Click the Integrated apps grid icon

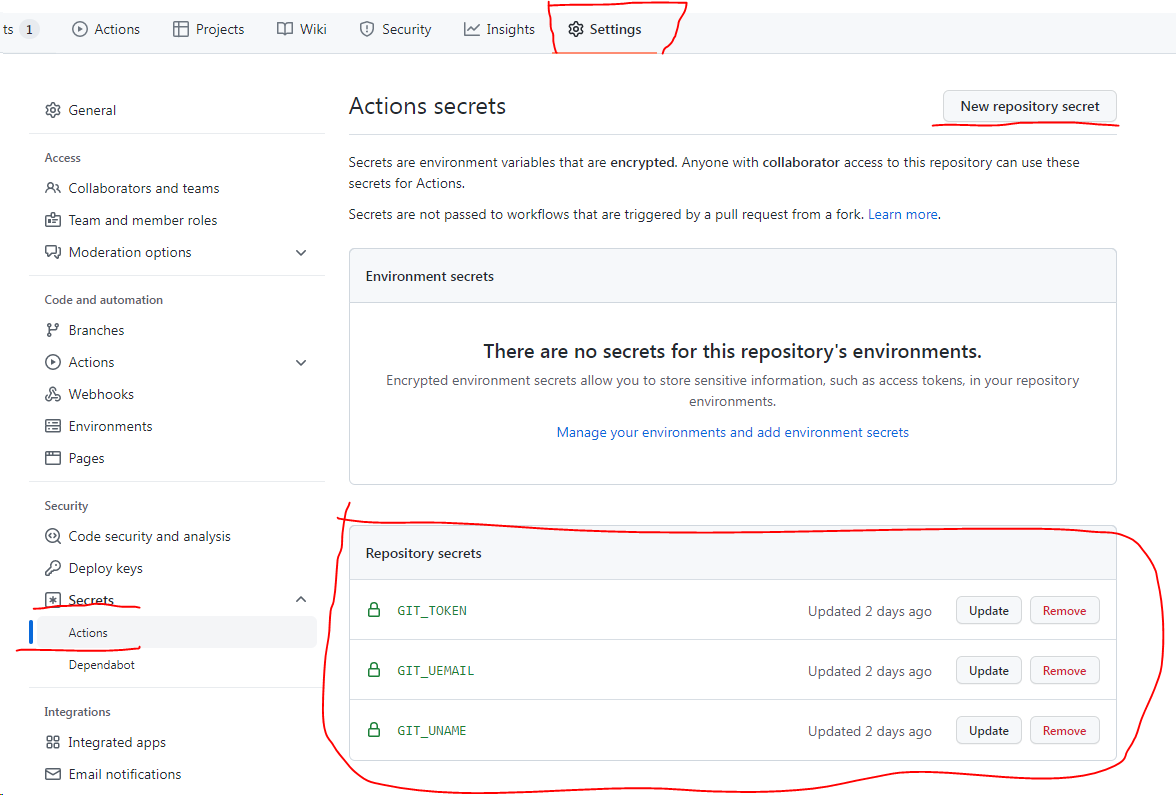pyautogui.click(x=52, y=742)
